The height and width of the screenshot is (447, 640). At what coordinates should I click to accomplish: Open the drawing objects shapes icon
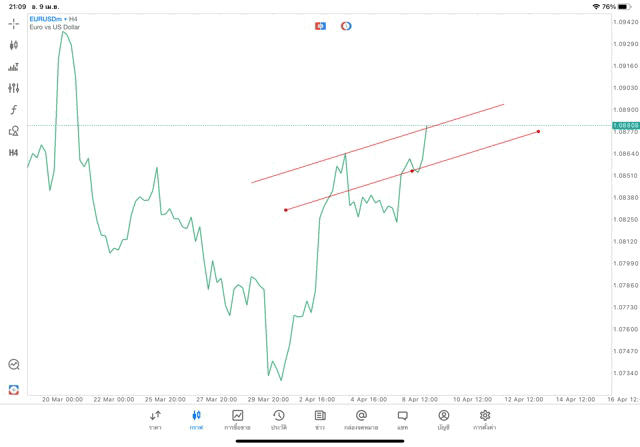pos(14,131)
